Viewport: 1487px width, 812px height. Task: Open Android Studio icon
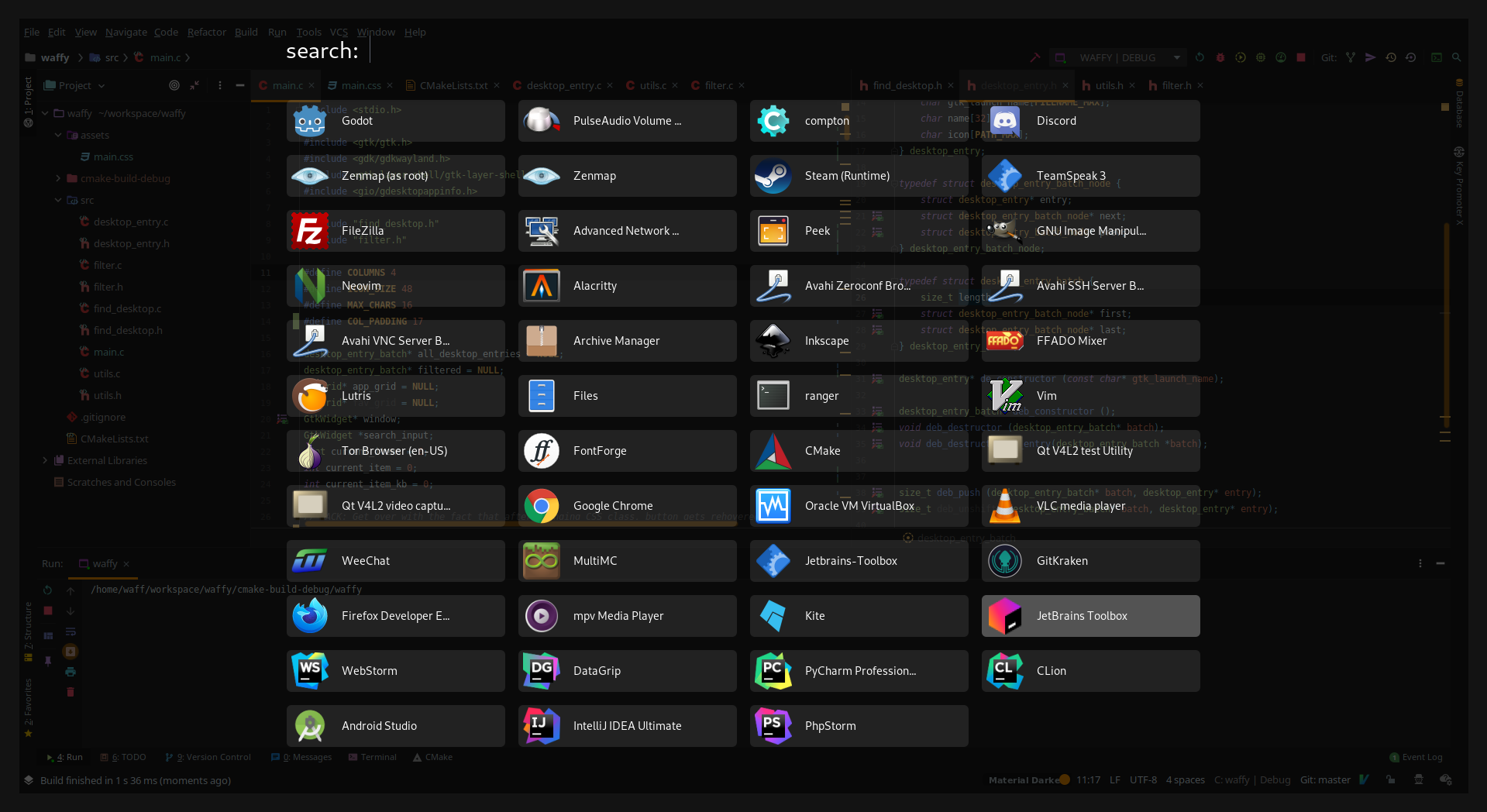click(x=309, y=726)
